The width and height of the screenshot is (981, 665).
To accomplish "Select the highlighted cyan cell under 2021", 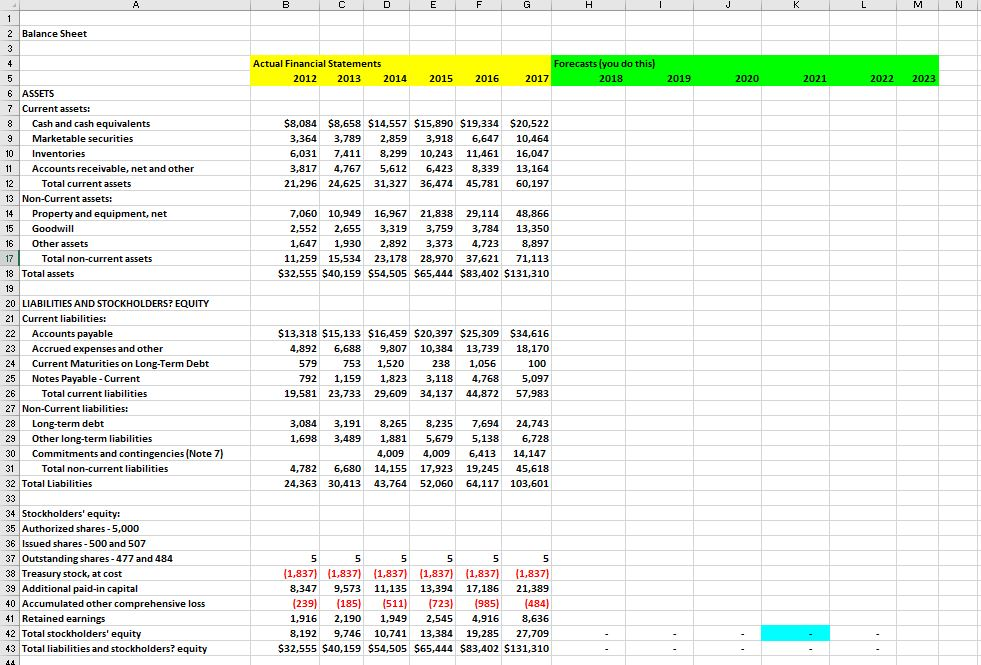I will click(795, 633).
